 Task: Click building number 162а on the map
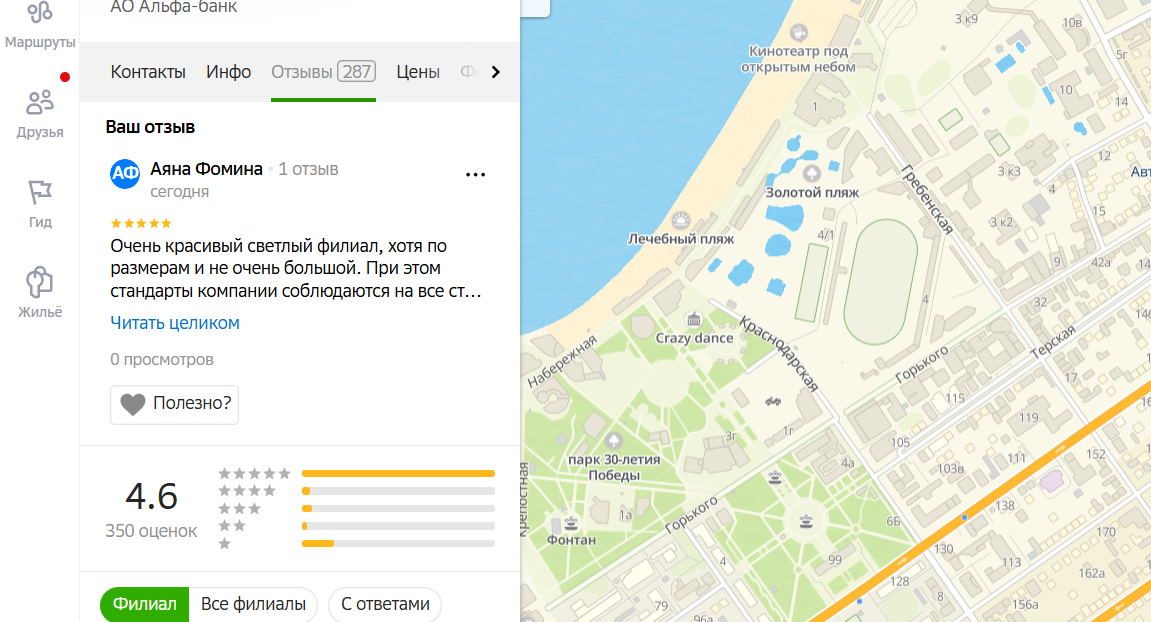coord(1092,573)
